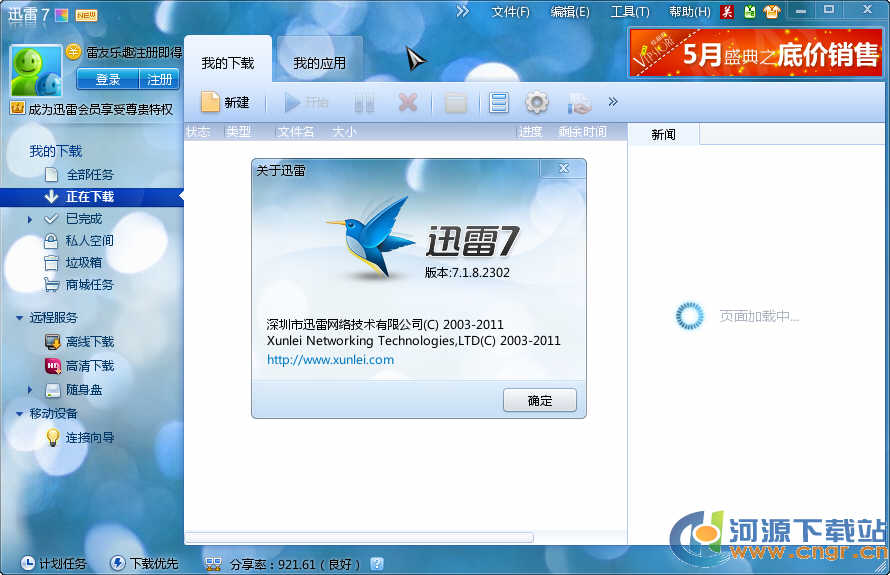Click the pause download toolbar icon
Viewport: 890px width, 575px height.
(364, 103)
